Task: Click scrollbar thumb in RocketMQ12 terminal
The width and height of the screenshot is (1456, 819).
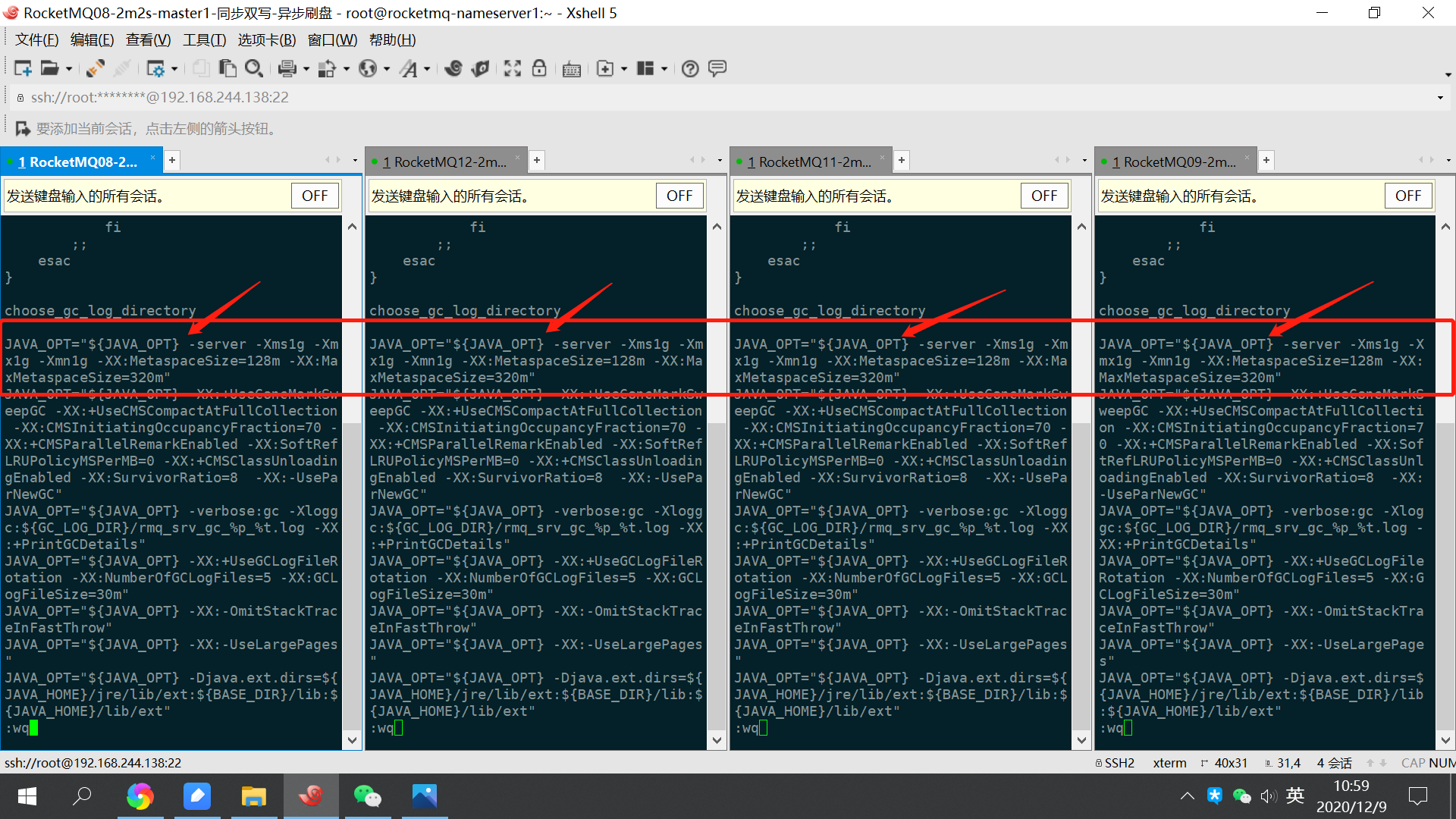Action: [717, 576]
